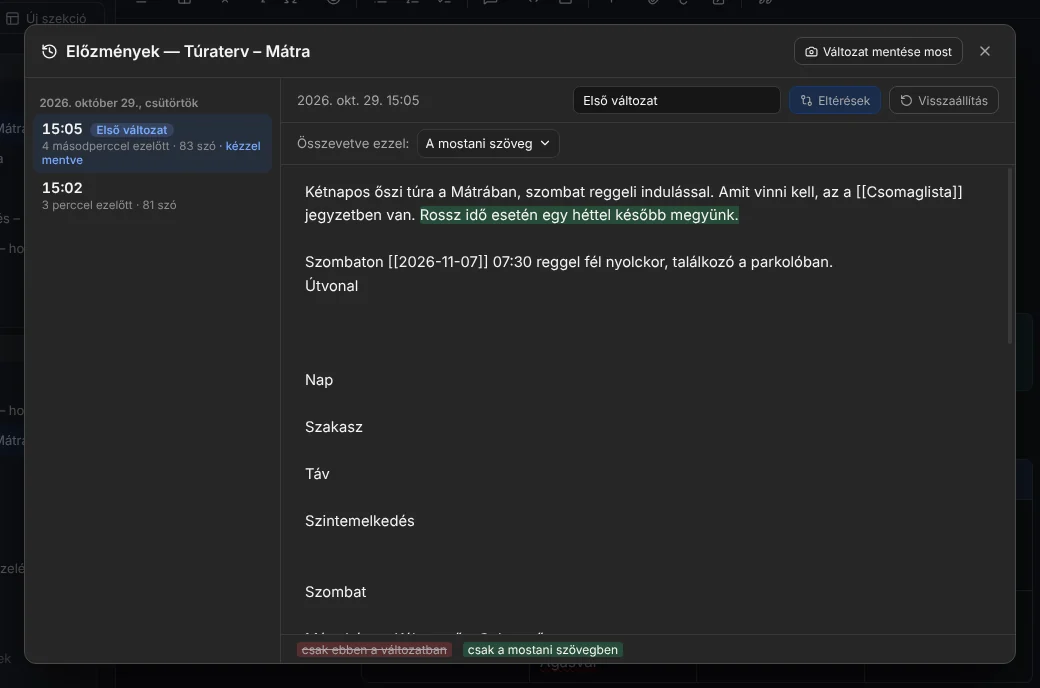Click the Szintemelkedés text
The width and height of the screenshot is (1040, 688).
[x=359, y=521]
